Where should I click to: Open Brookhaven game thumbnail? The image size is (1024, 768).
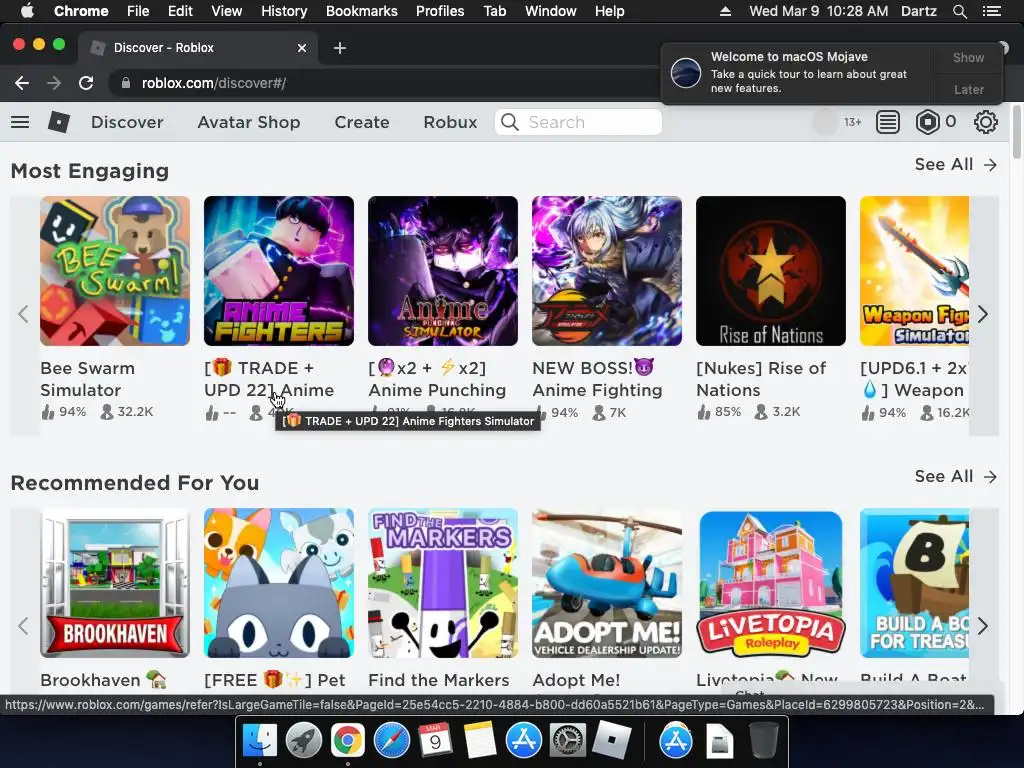(x=115, y=583)
